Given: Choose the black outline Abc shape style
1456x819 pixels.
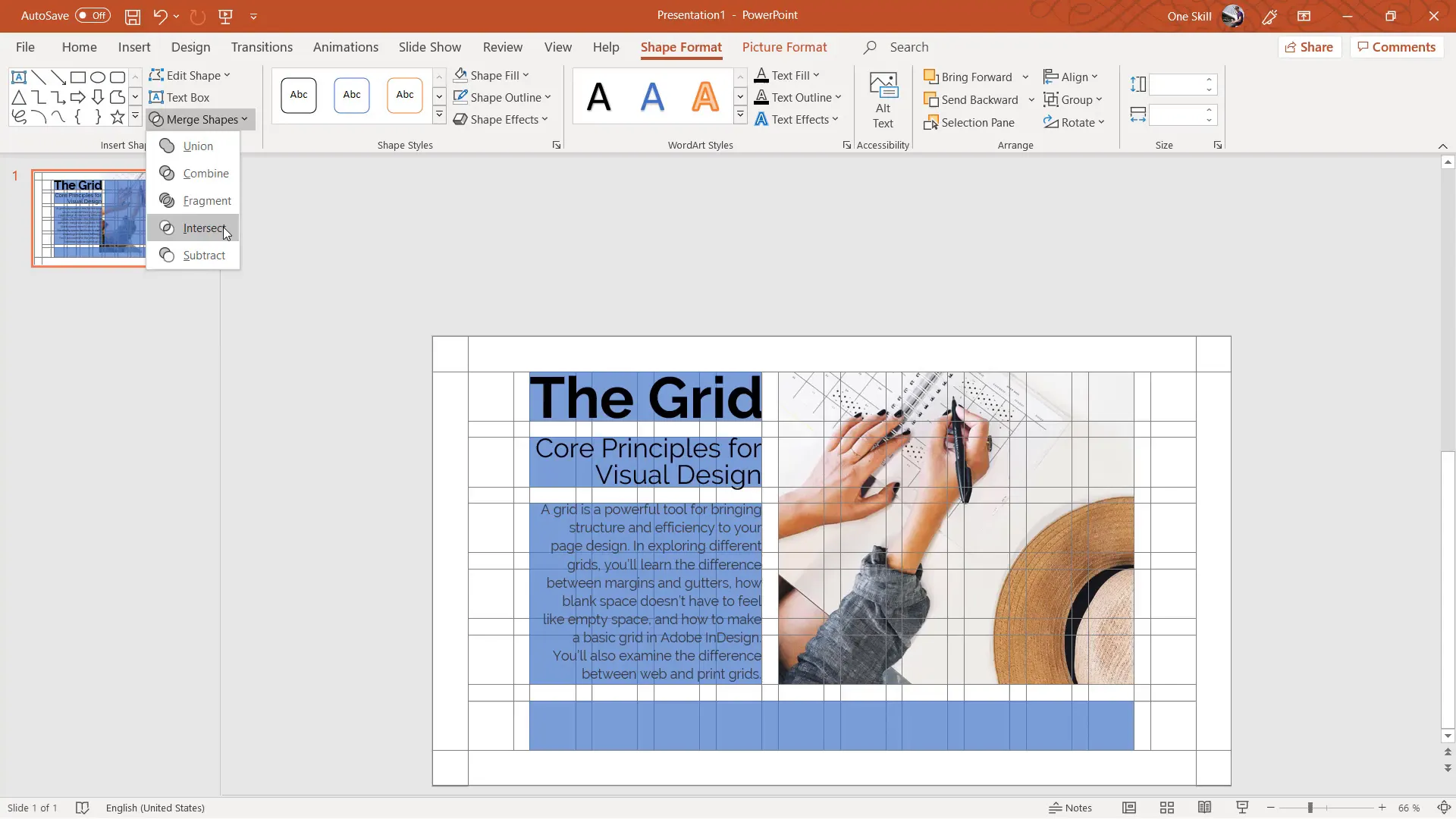Looking at the screenshot, I should pos(299,96).
